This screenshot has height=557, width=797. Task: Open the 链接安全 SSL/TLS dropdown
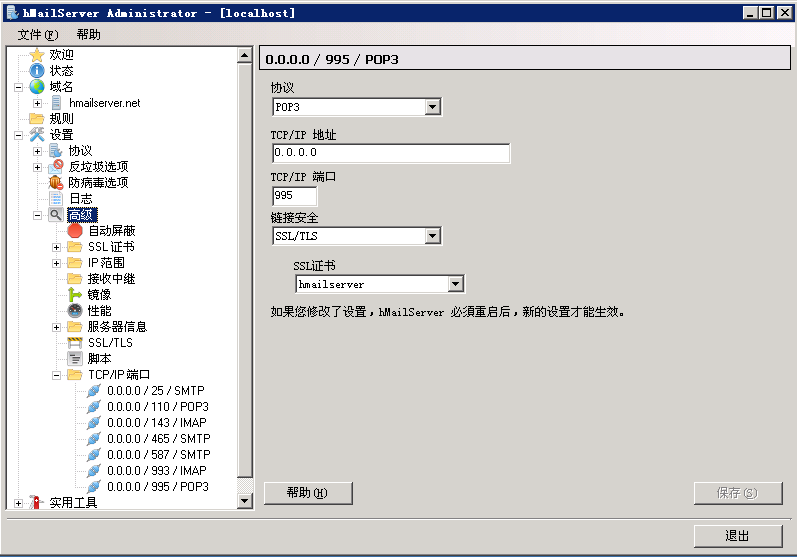[433, 236]
